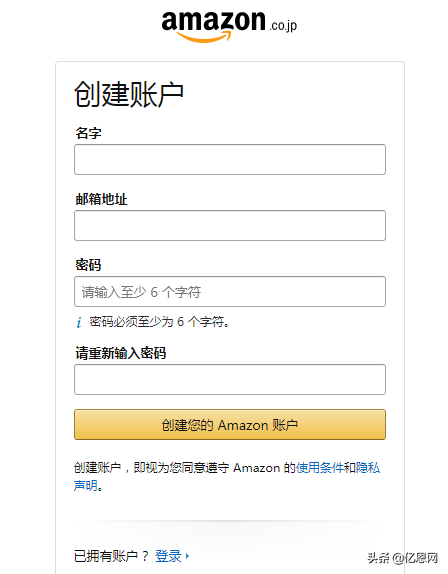Focus the 密码 password input field
The height and width of the screenshot is (574, 448).
[230, 291]
